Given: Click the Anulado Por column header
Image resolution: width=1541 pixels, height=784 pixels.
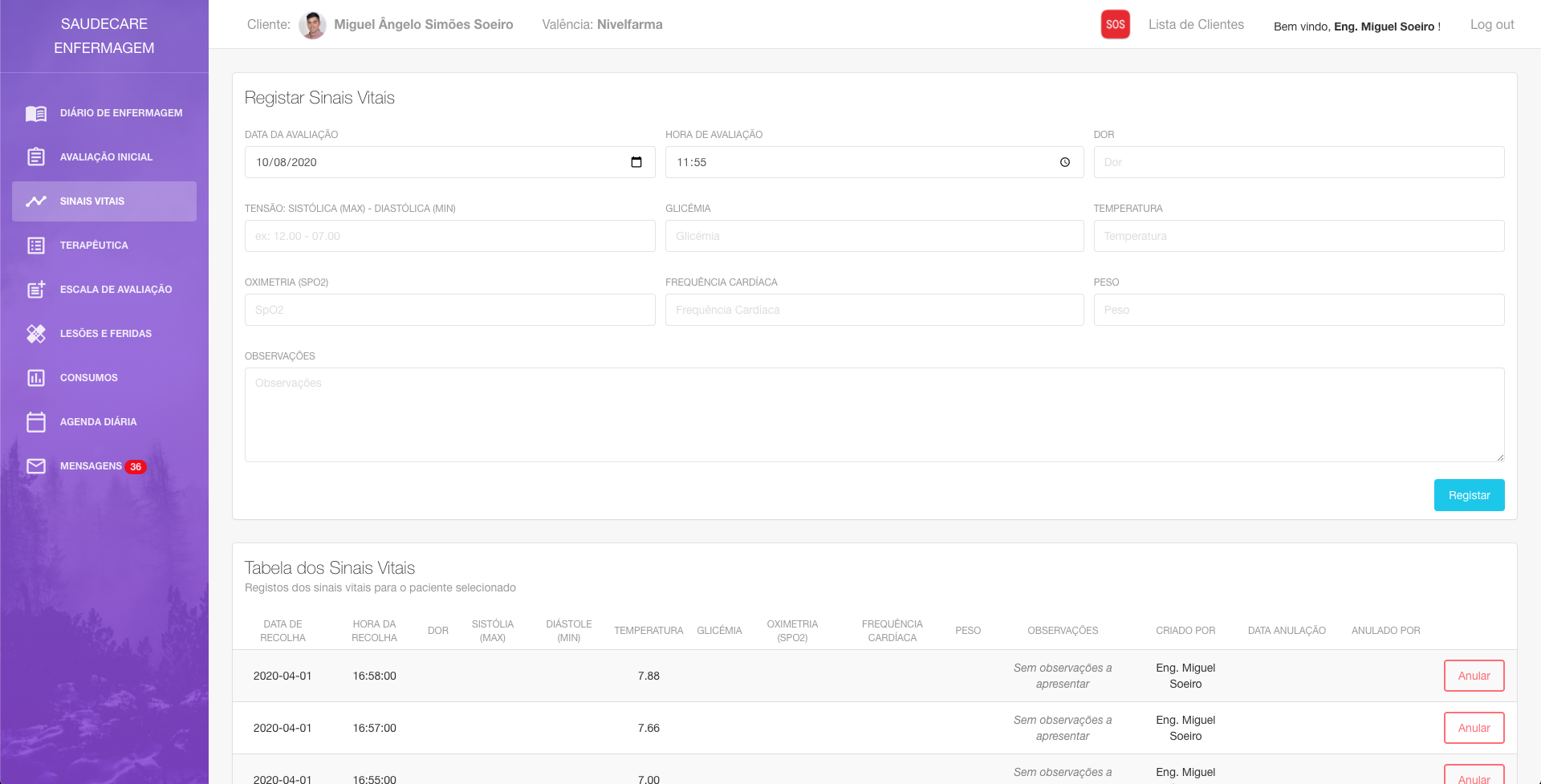Looking at the screenshot, I should [x=1385, y=631].
